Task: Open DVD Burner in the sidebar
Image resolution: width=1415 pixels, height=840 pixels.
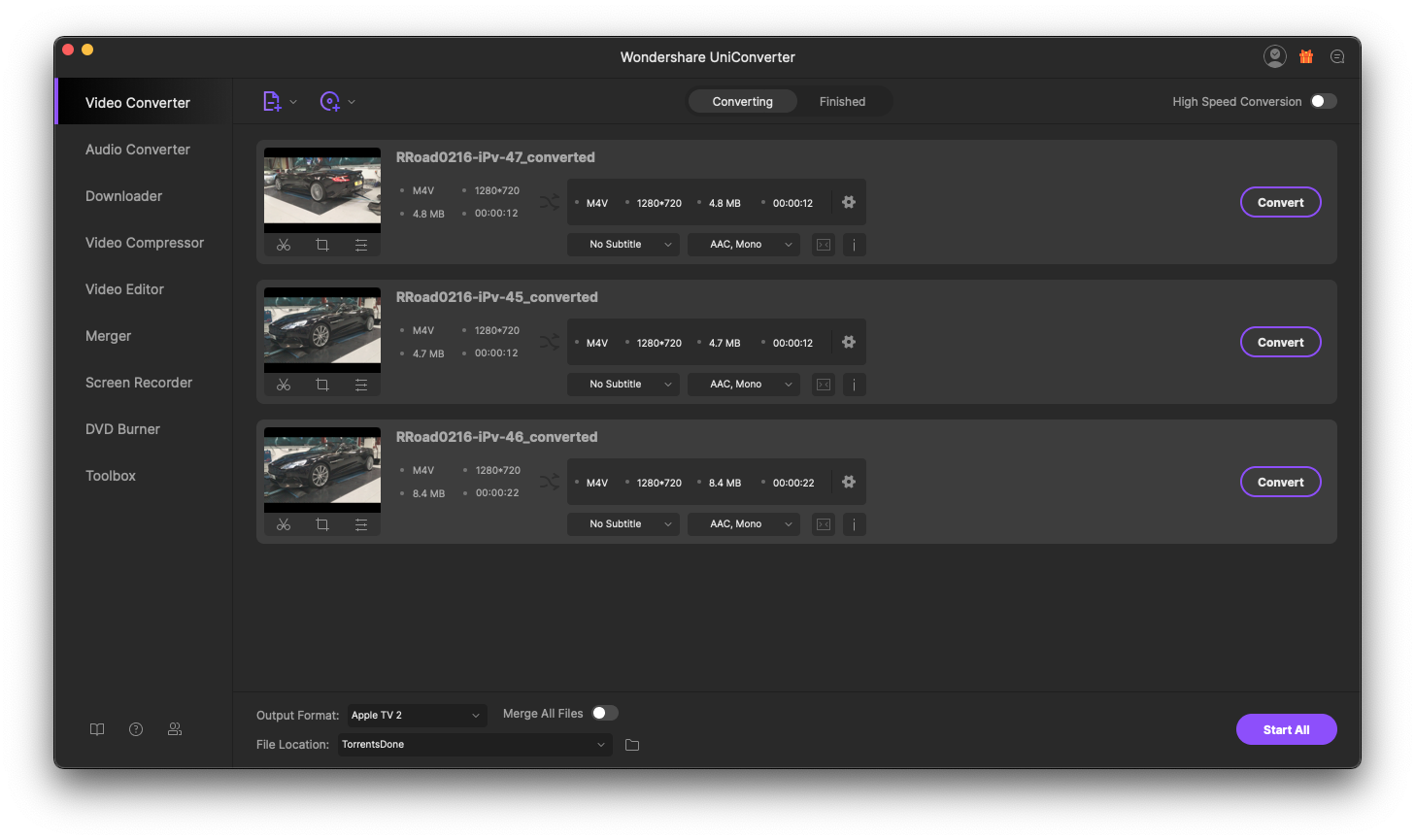Action: click(144, 429)
